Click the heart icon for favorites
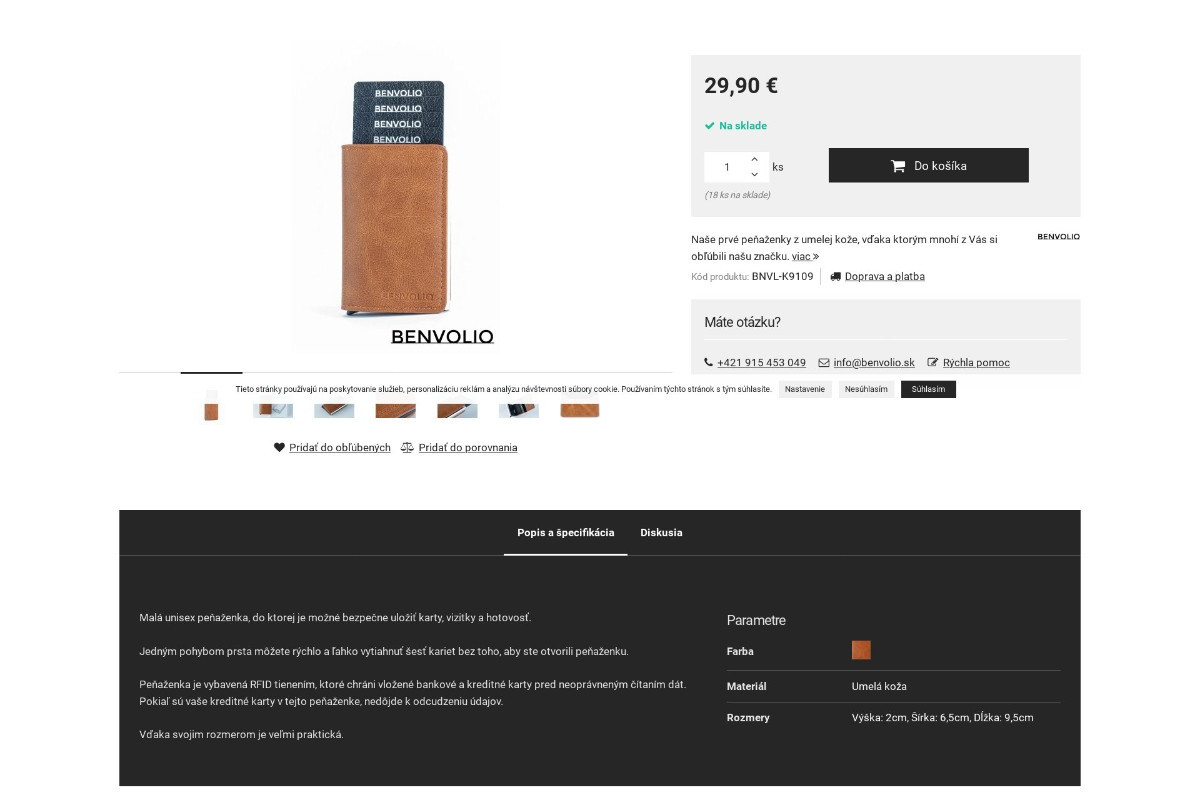Screen dimensions: 1200x800 click(x=280, y=448)
